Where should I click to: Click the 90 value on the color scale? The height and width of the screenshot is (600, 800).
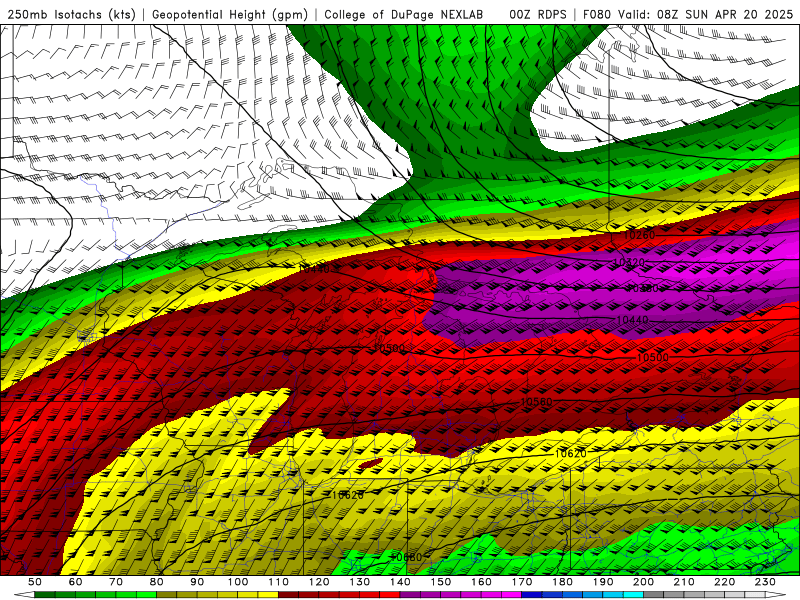point(197,582)
